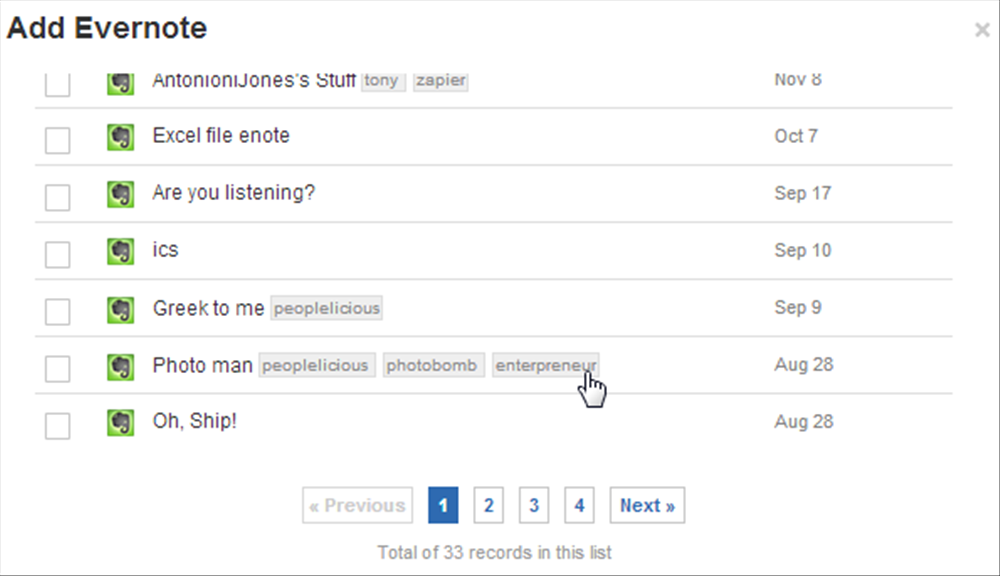Click Evernote icon beside Excel file enote
1000x576 pixels.
pyautogui.click(x=121, y=137)
